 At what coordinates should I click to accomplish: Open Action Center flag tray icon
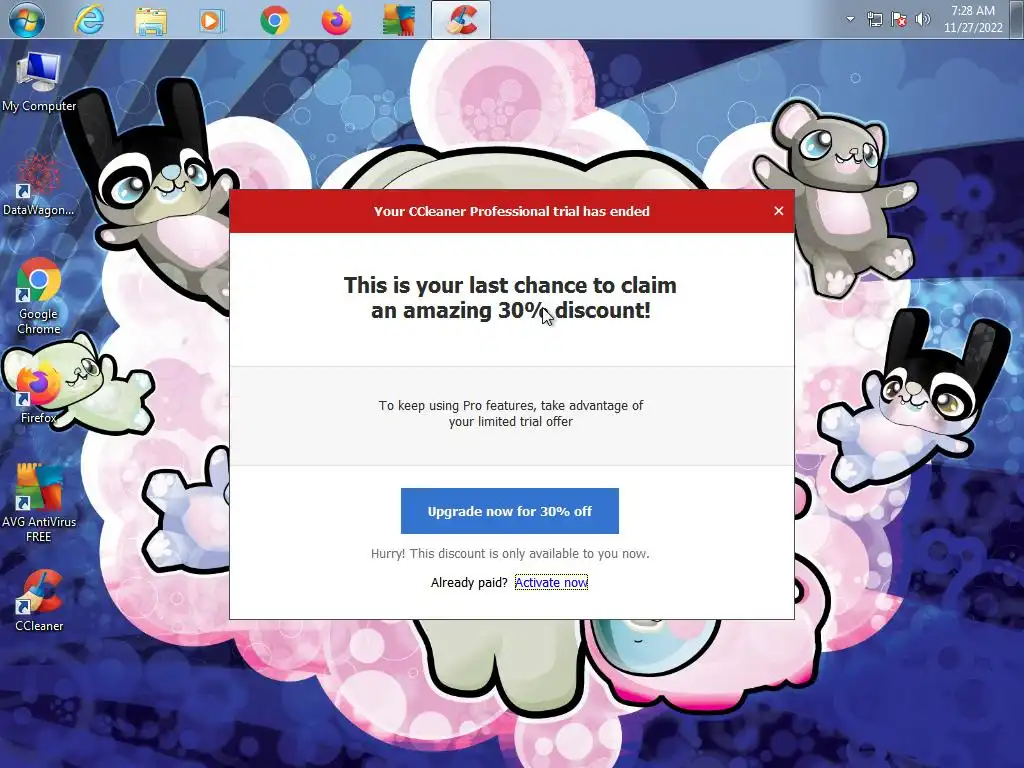pos(899,19)
